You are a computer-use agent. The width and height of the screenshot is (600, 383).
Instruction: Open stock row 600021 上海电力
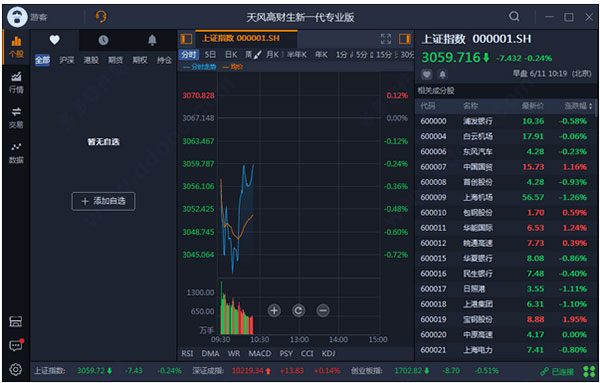(504, 350)
